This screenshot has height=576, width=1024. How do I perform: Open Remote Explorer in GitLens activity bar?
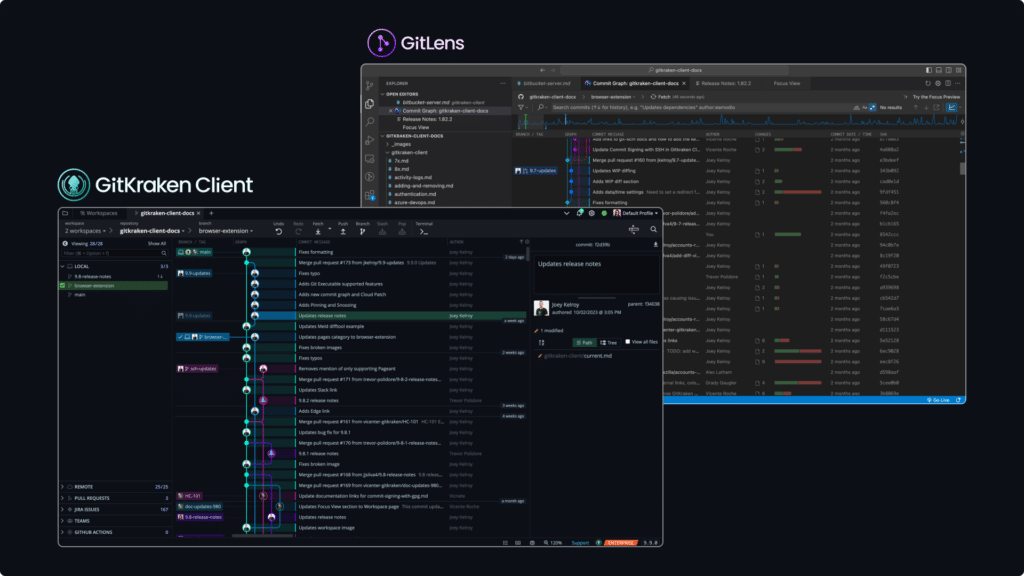pyautogui.click(x=370, y=158)
